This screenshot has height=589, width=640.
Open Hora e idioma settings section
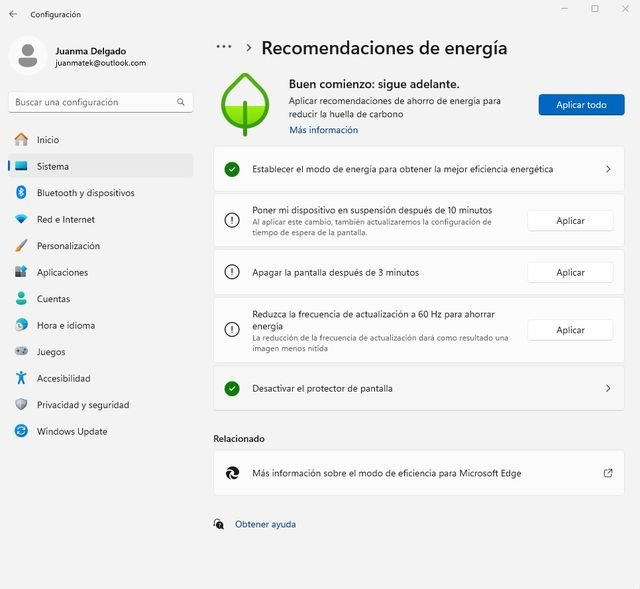pos(65,325)
